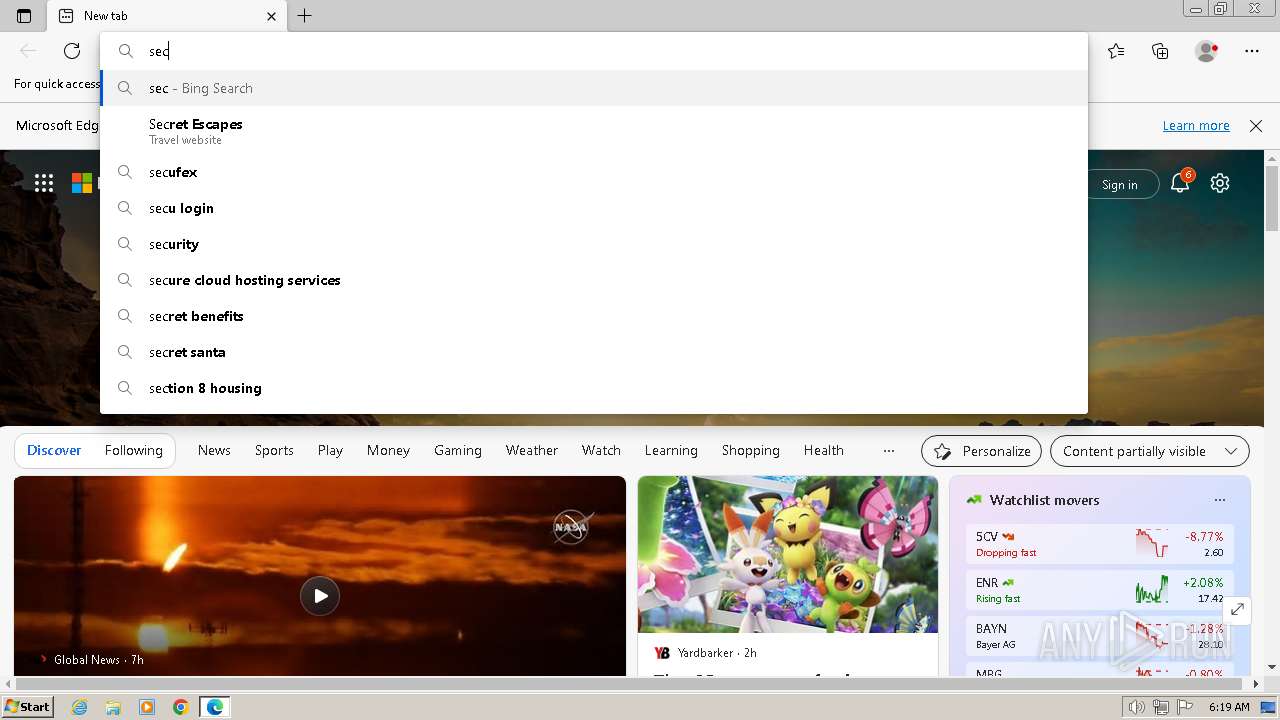1280x720 pixels.
Task: Follow the Learn more link
Action: (1196, 126)
